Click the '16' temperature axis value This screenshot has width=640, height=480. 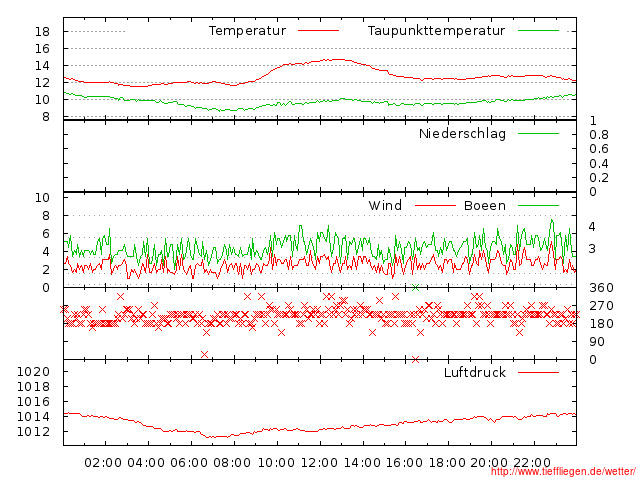click(x=42, y=49)
